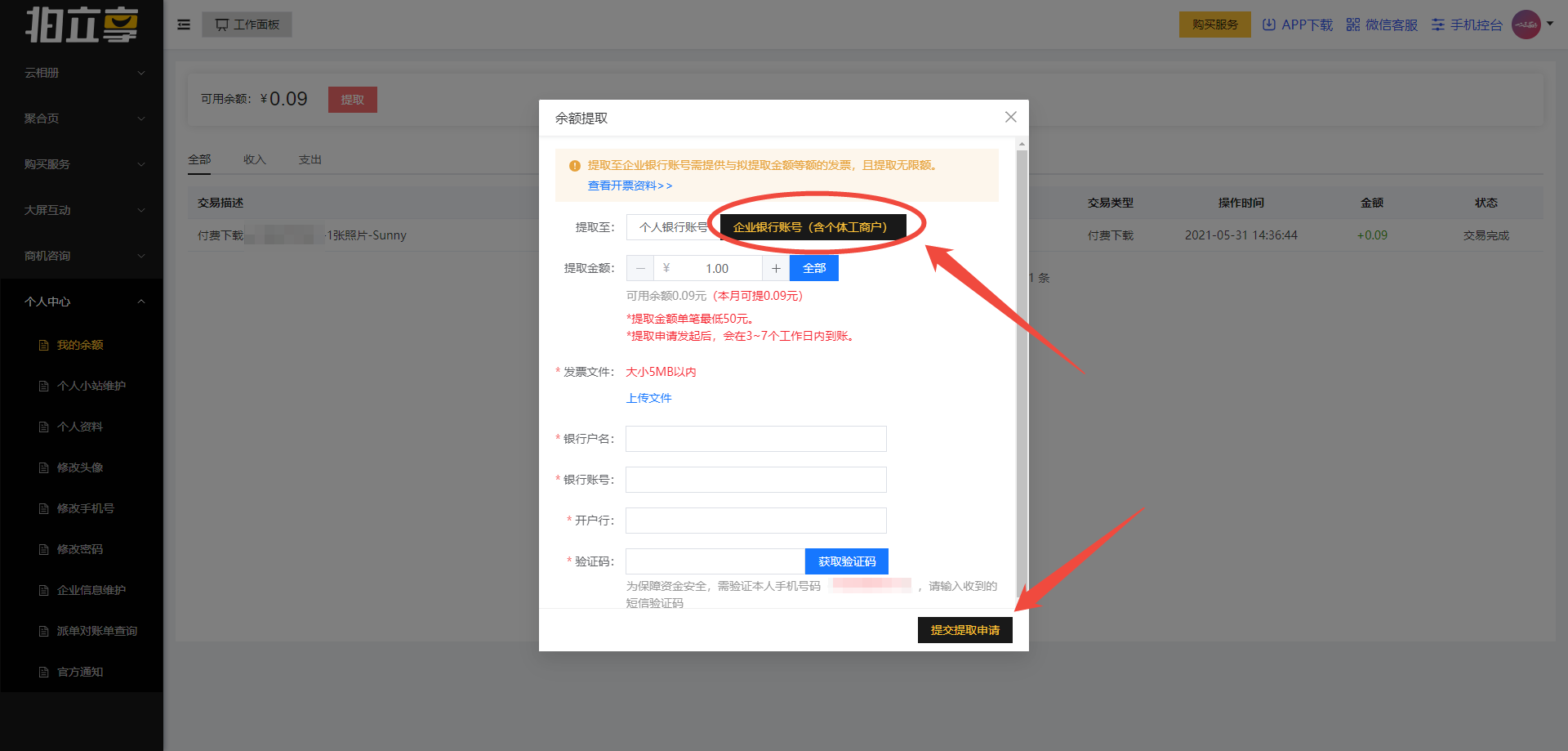Click the 获取验证码 button
1568x751 pixels.
coord(846,561)
